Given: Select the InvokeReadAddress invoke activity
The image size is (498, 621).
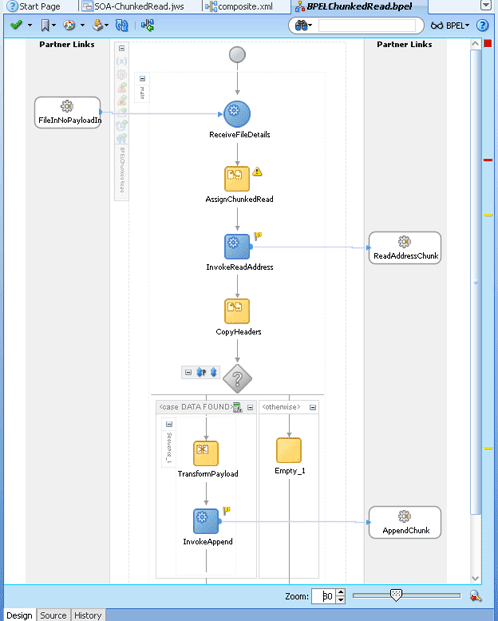Looking at the screenshot, I should point(237,247).
